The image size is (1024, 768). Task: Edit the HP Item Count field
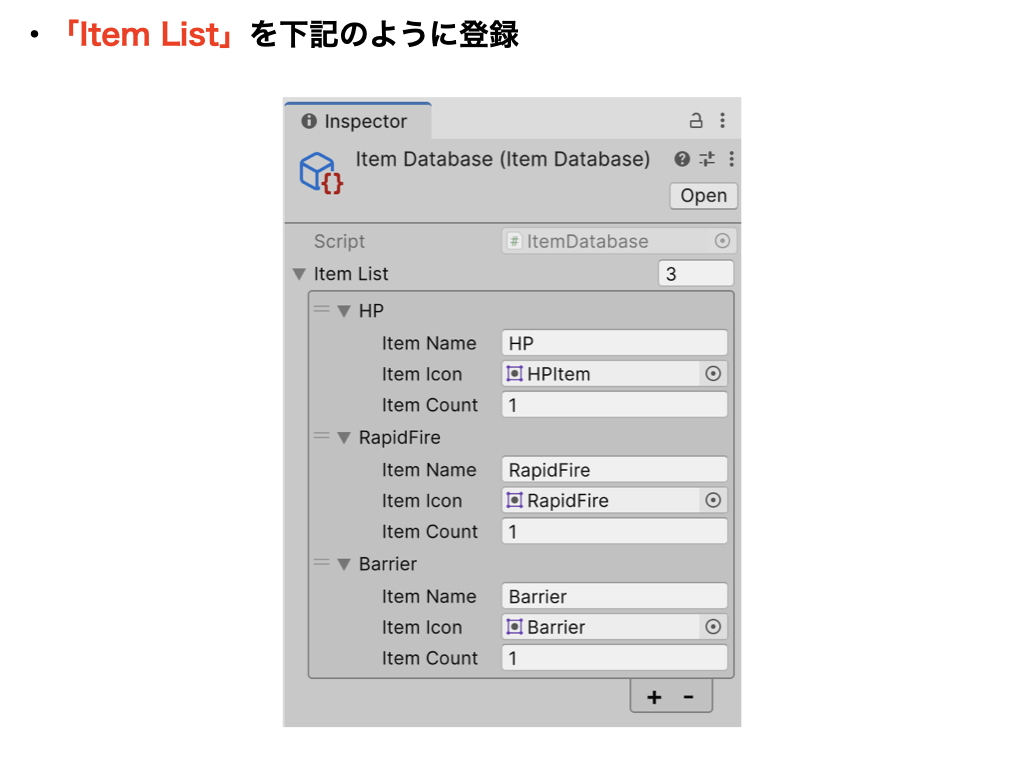click(x=615, y=405)
